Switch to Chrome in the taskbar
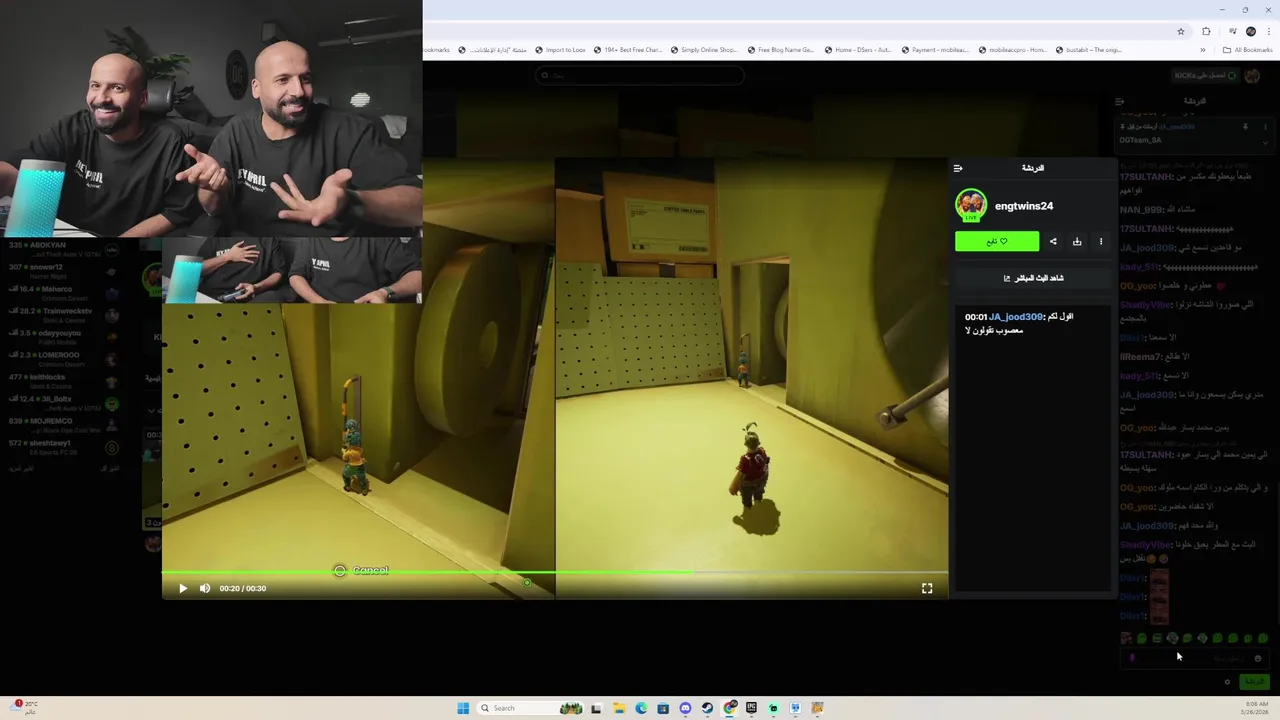 (x=730, y=708)
